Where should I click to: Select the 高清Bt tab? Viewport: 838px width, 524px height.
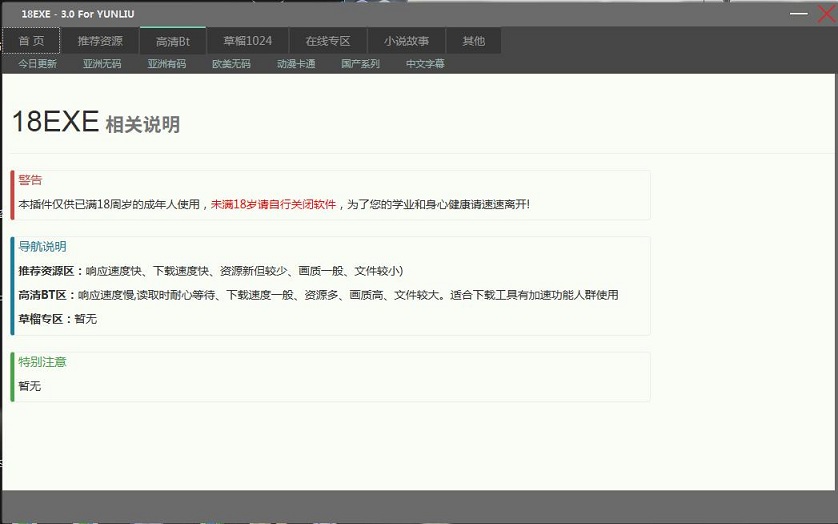(172, 41)
